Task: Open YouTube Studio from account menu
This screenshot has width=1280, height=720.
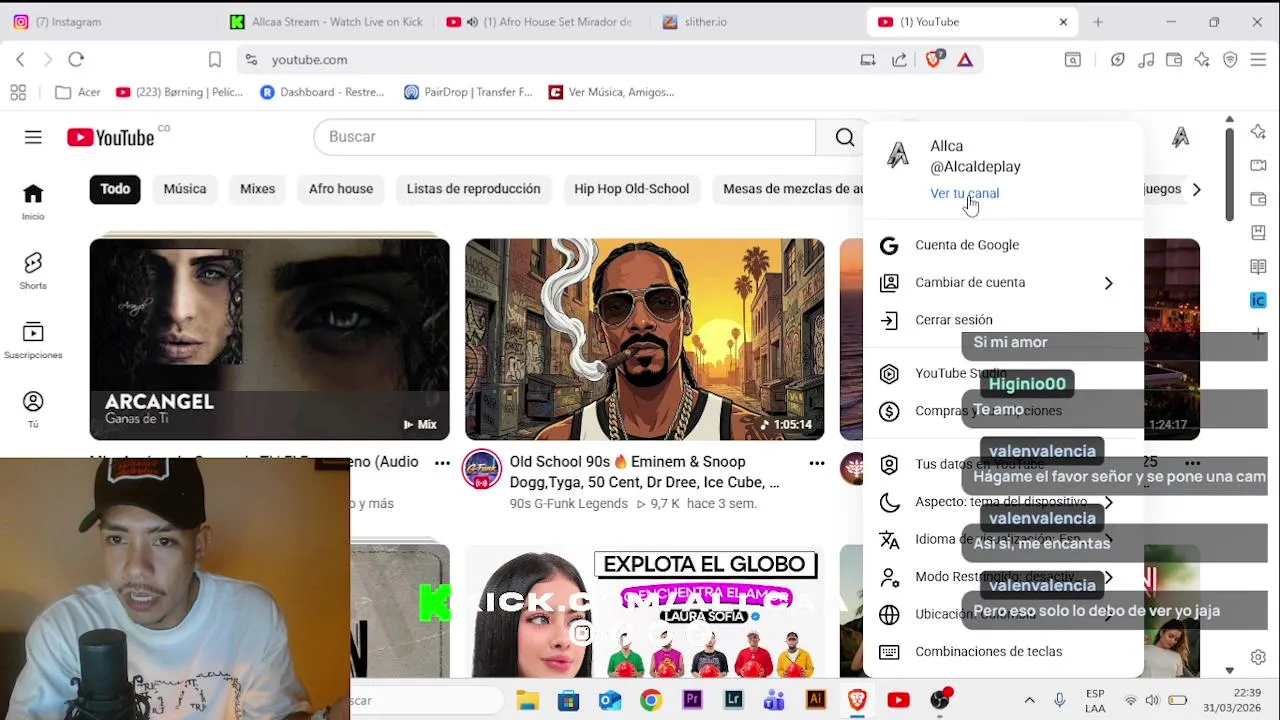Action: [1004, 373]
